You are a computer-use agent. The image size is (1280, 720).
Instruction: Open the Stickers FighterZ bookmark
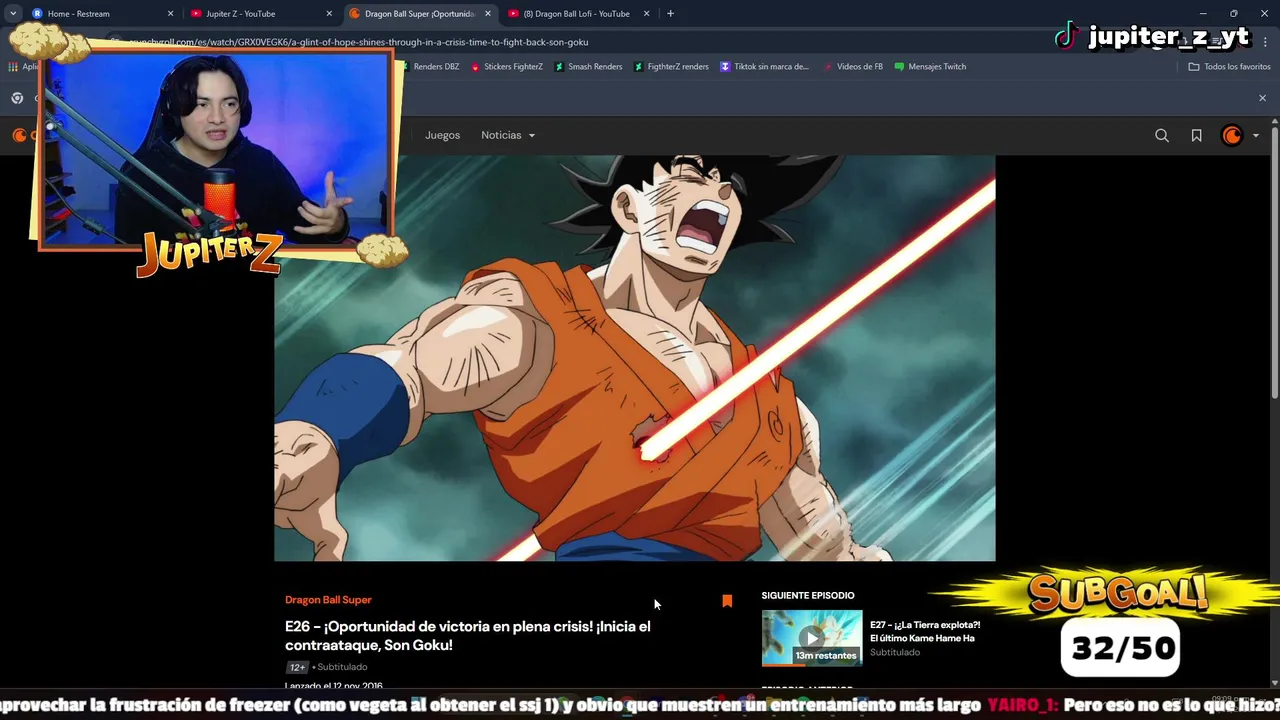coord(505,67)
